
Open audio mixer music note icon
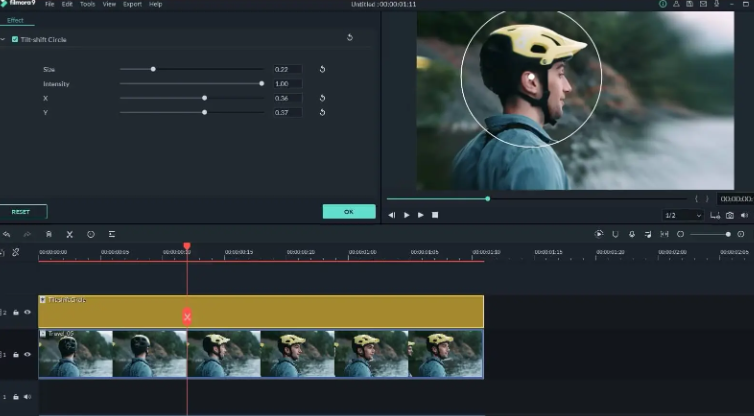648,234
